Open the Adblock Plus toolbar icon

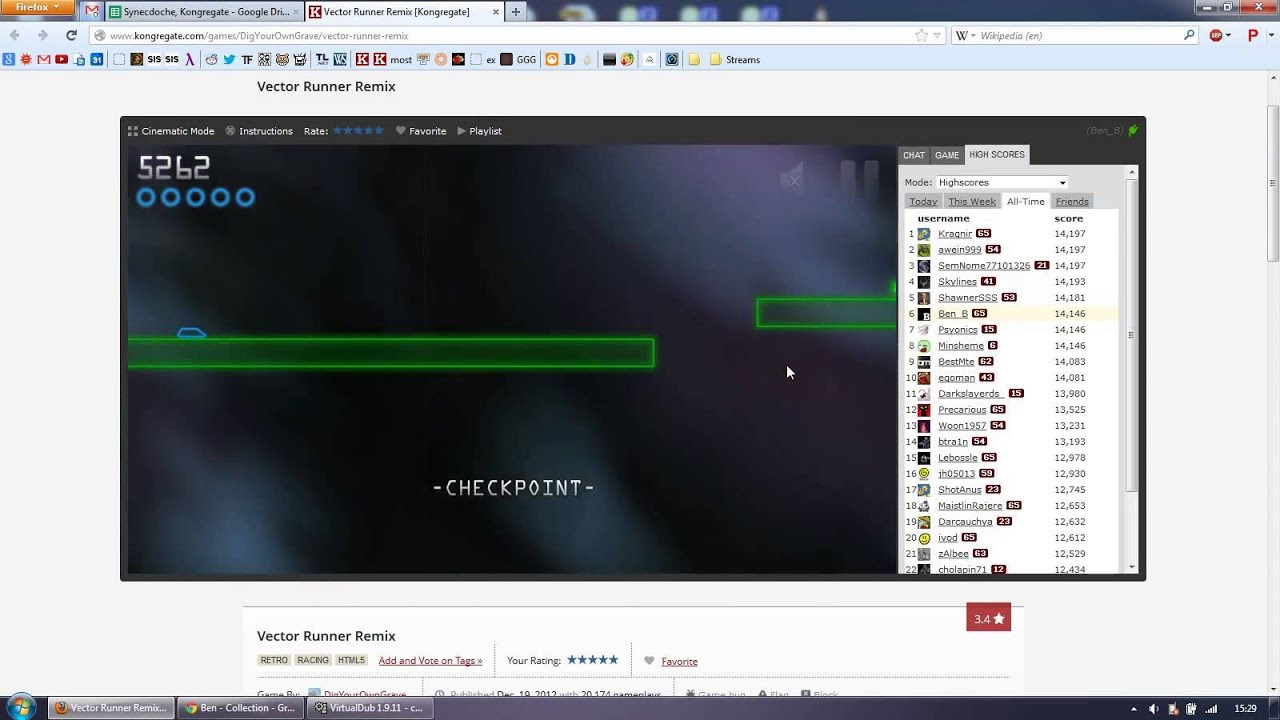(x=1216, y=35)
